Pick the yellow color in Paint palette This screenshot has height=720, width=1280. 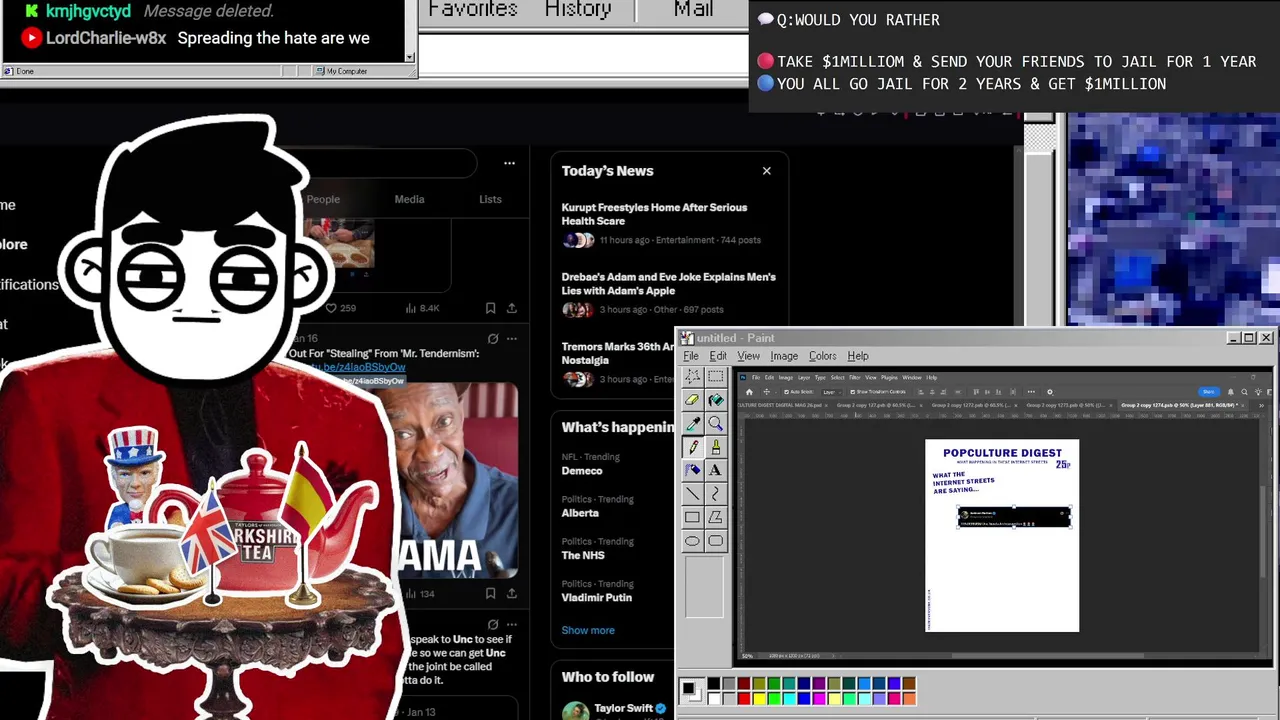759,698
